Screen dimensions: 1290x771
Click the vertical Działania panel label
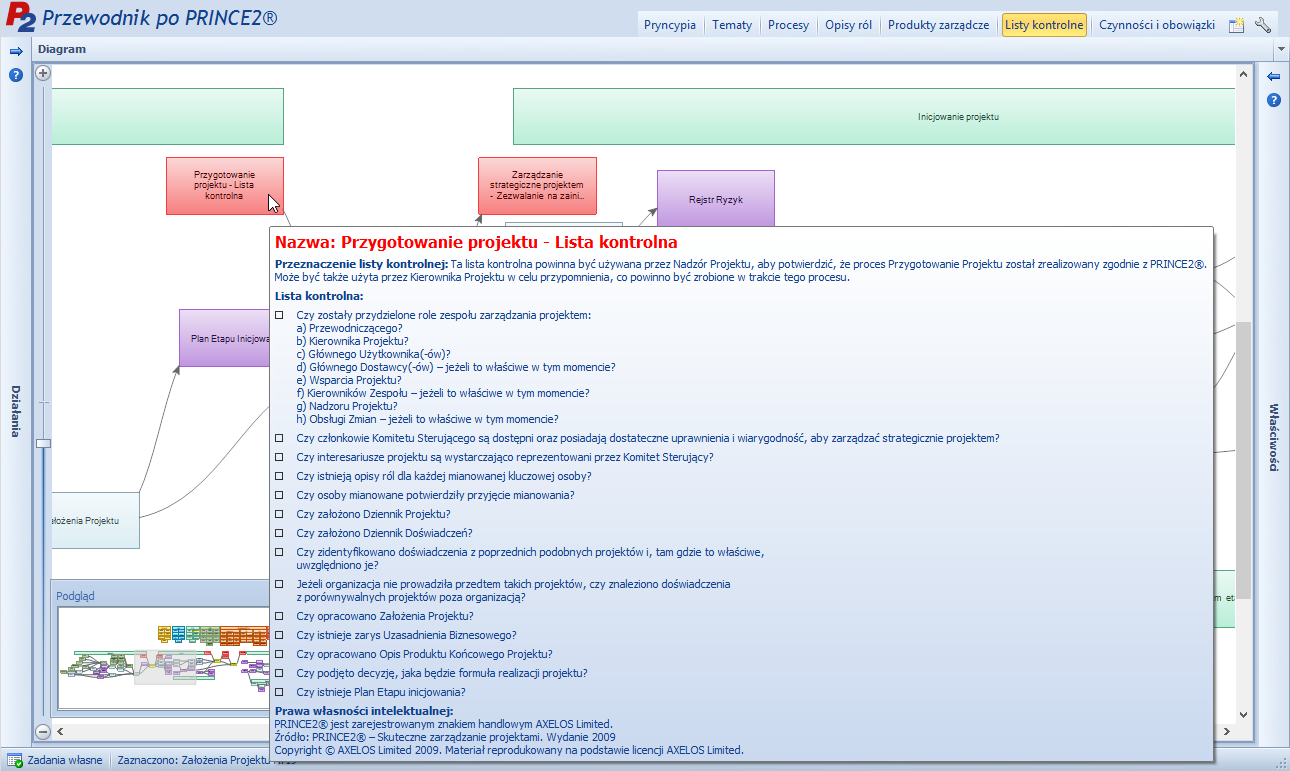click(x=16, y=411)
